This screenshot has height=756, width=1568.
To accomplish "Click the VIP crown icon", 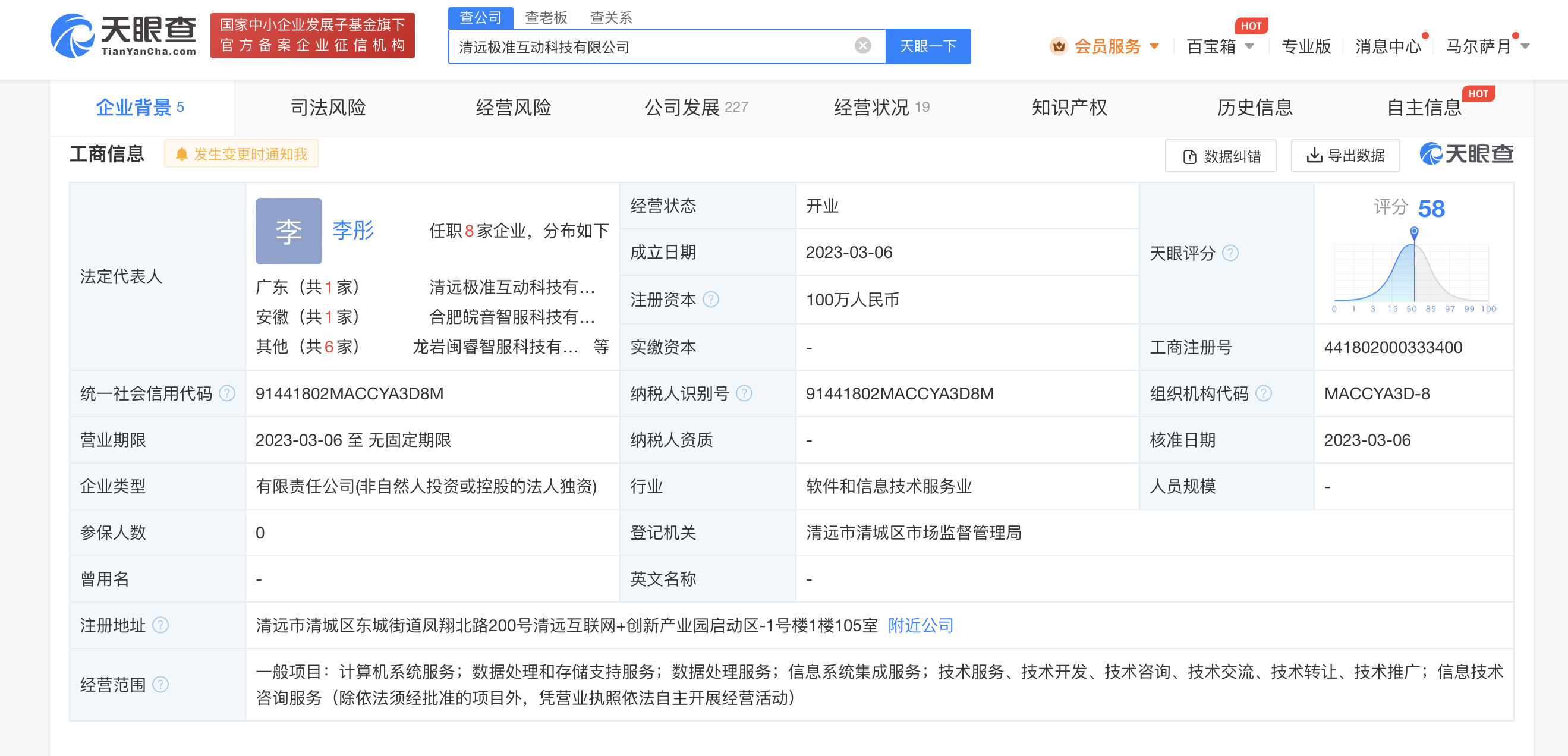I will 1059,46.
